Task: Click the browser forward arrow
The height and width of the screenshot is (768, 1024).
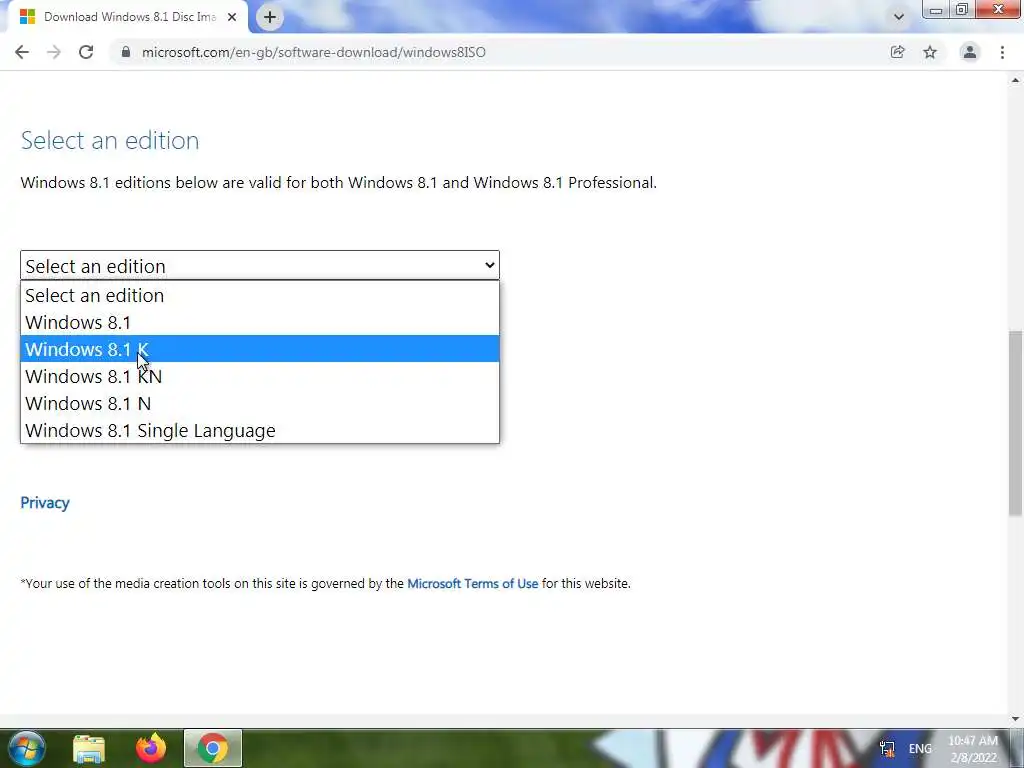Action: click(54, 52)
